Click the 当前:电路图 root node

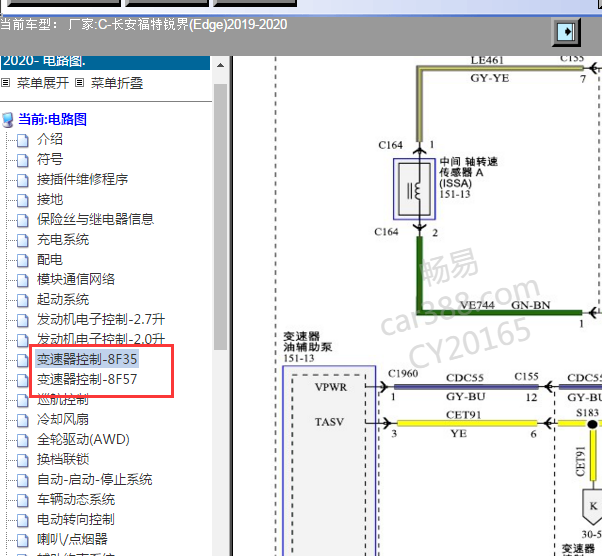tap(53, 119)
